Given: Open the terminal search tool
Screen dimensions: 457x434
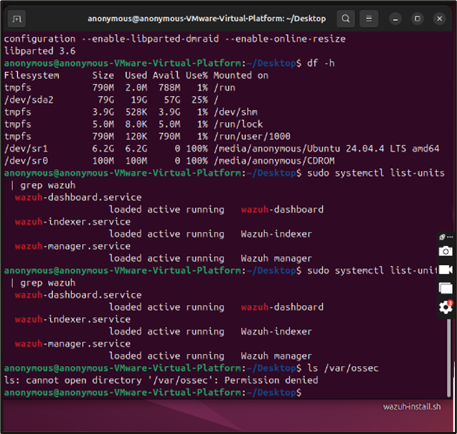Looking at the screenshot, I should [346, 18].
